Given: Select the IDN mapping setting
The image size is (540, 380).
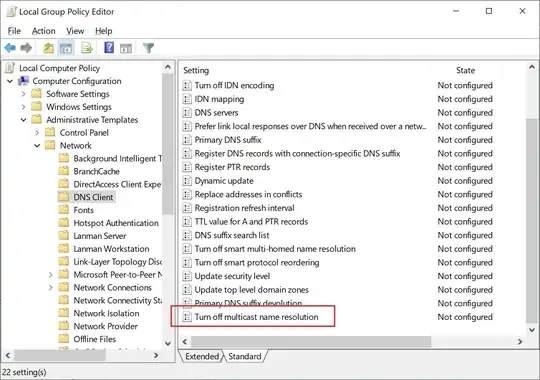Looking at the screenshot, I should pos(219,99).
